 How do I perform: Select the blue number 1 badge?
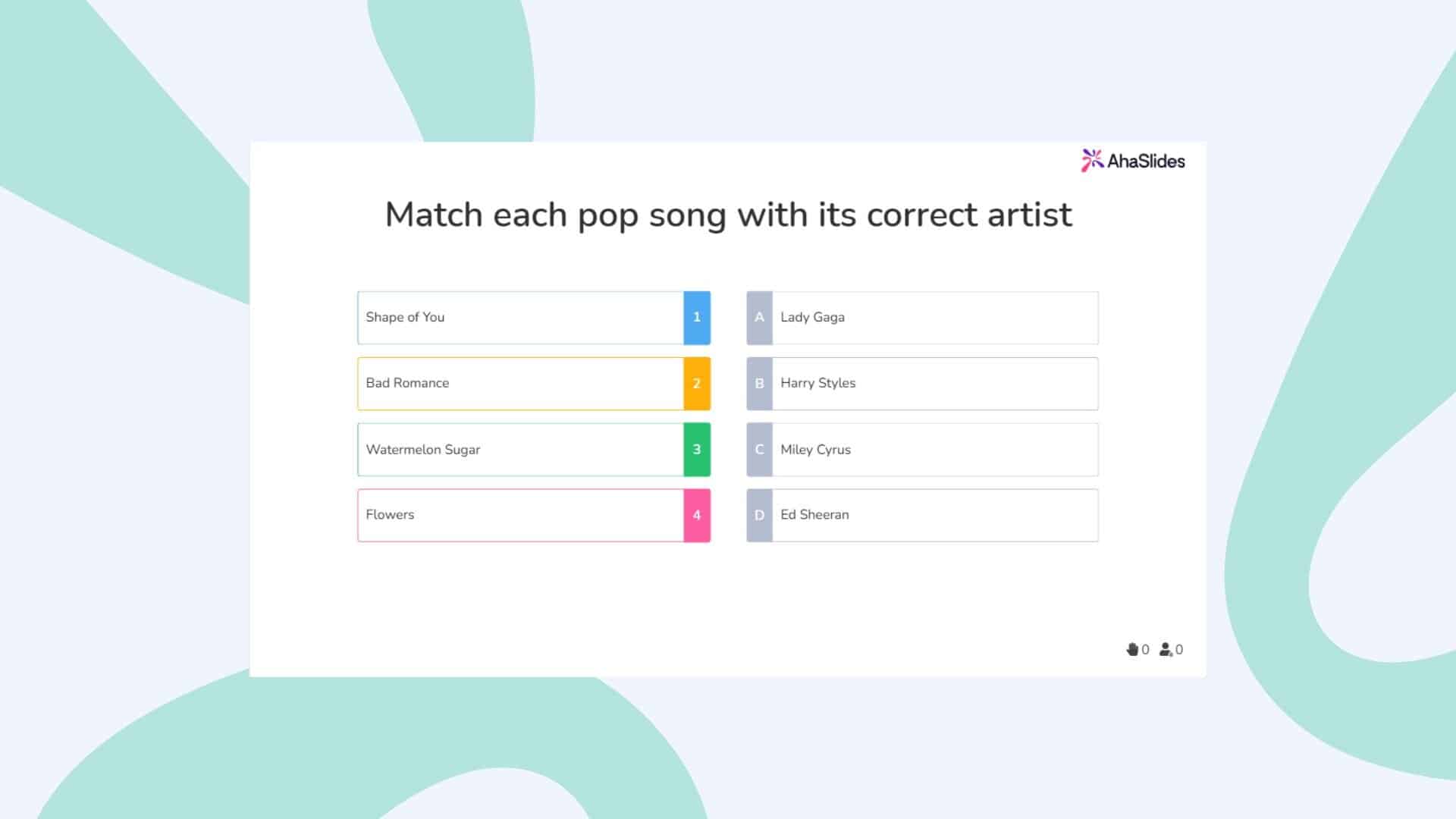pos(696,317)
